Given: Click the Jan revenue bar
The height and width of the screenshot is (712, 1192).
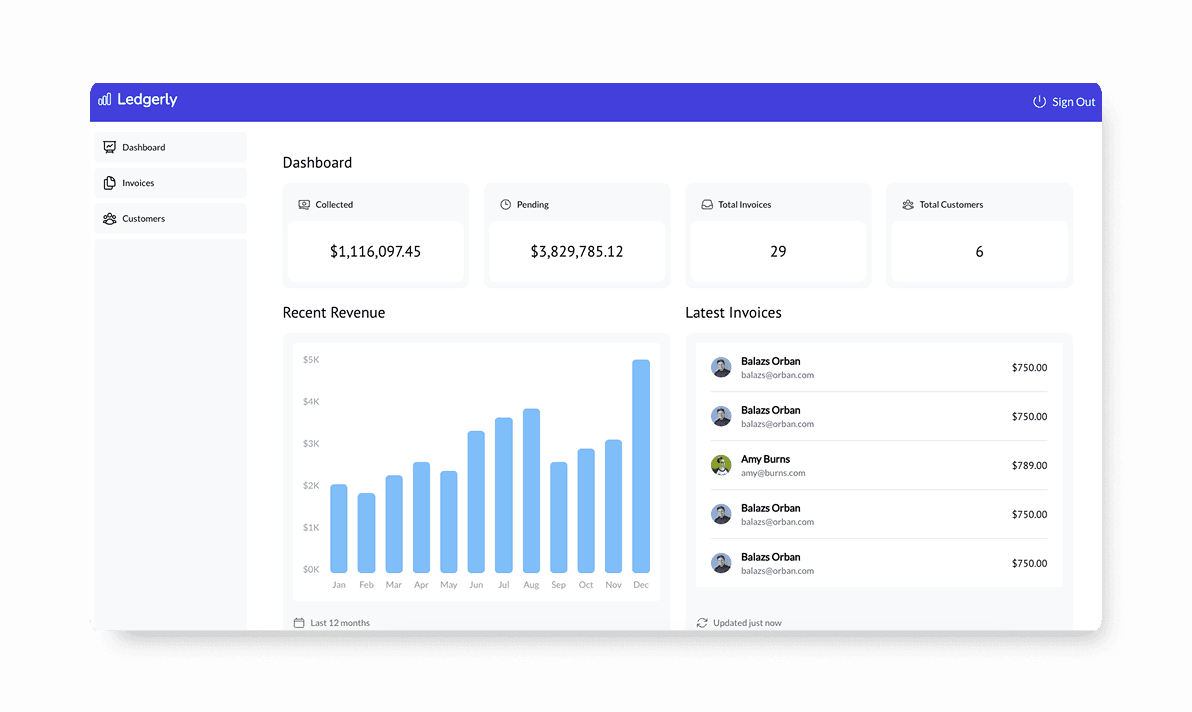Looking at the screenshot, I should pos(339,528).
